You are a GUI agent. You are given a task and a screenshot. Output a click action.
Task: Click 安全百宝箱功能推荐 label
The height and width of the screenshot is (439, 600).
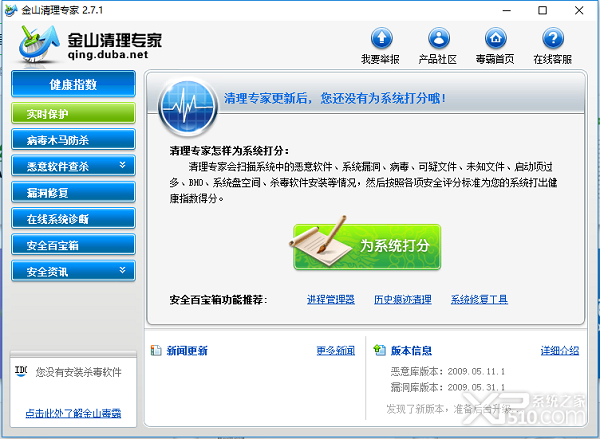point(218,300)
